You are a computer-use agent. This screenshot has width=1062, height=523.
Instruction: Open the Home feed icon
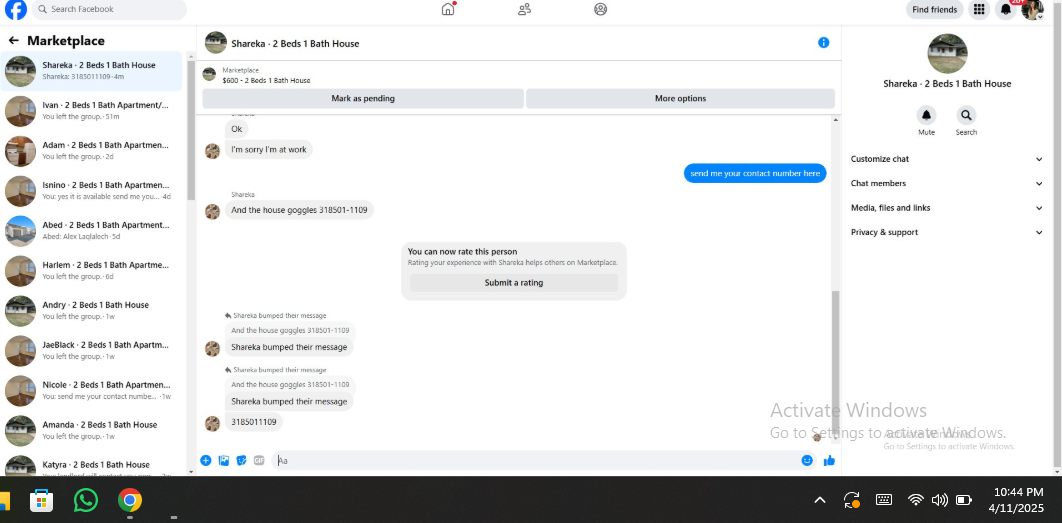[x=448, y=9]
